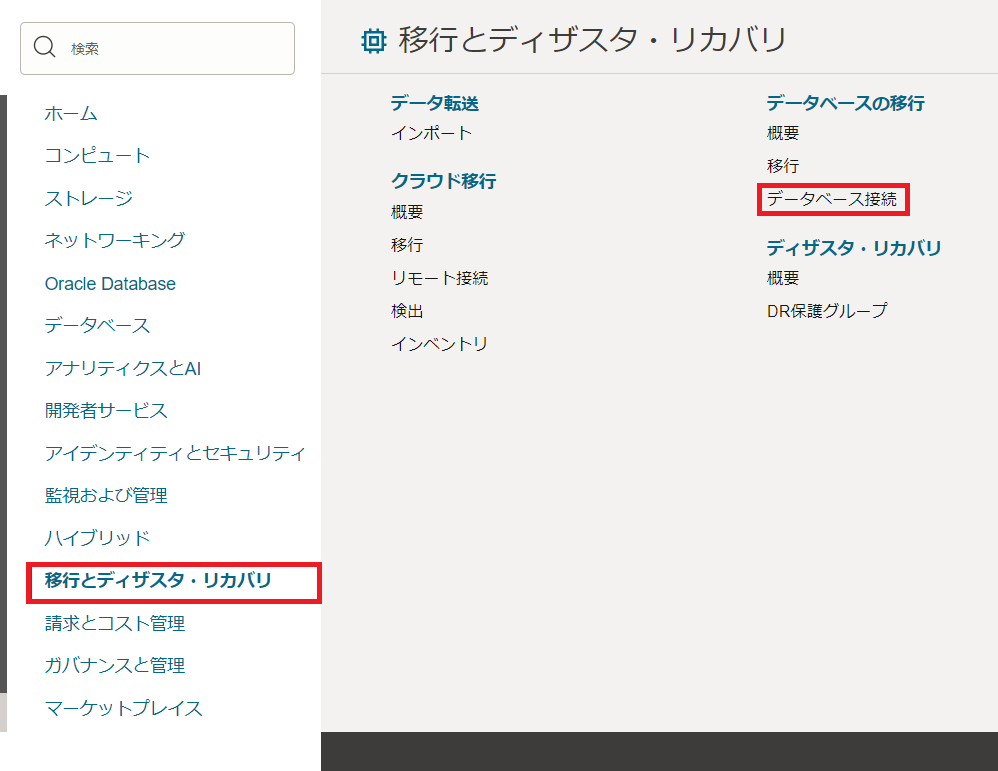Open the ホーム menu item
998x771 pixels.
coord(71,114)
